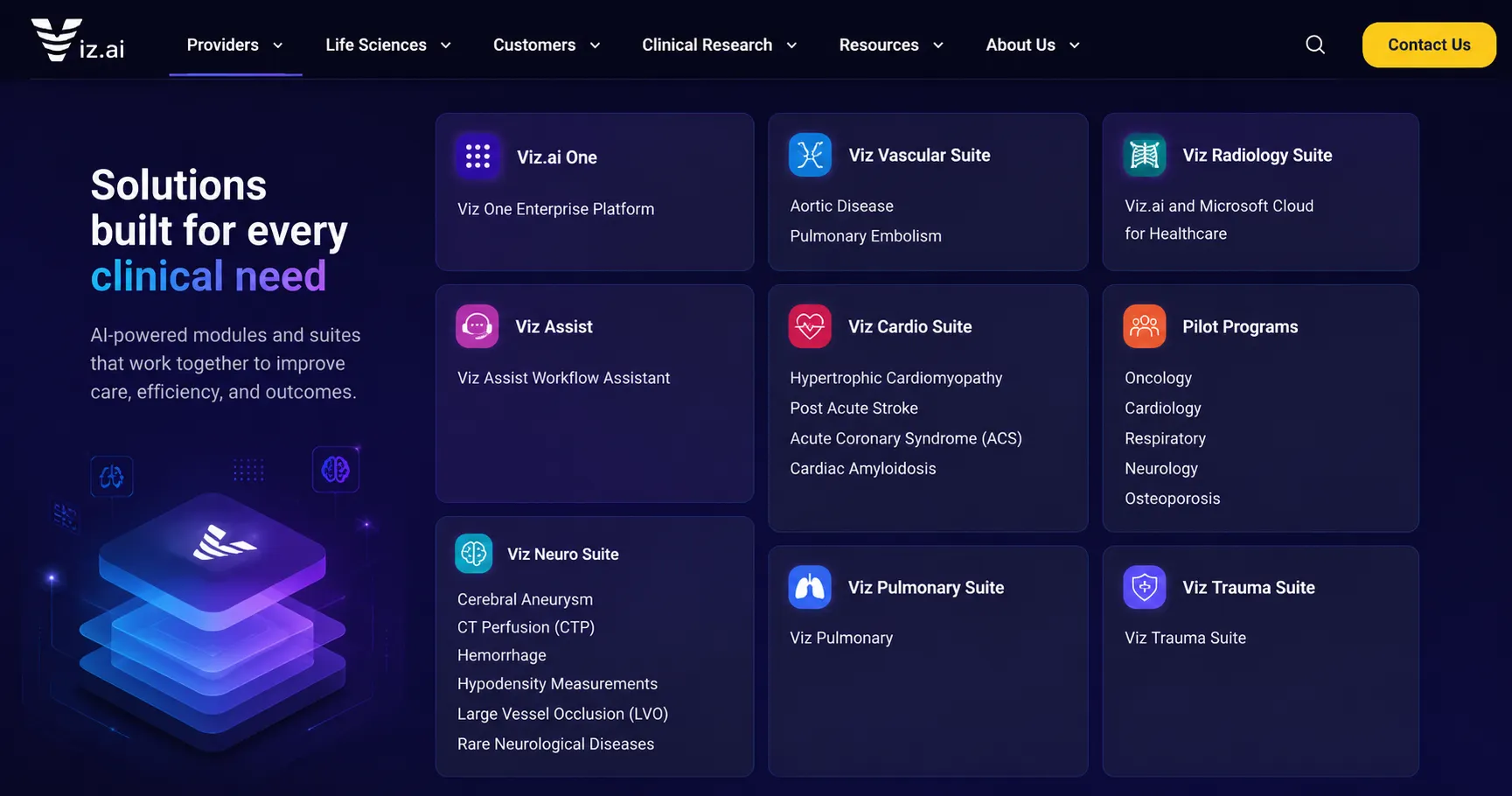Viewport: 1512px width, 796px height.
Task: Open Viz Assist Workflow Assistant
Action: (563, 378)
